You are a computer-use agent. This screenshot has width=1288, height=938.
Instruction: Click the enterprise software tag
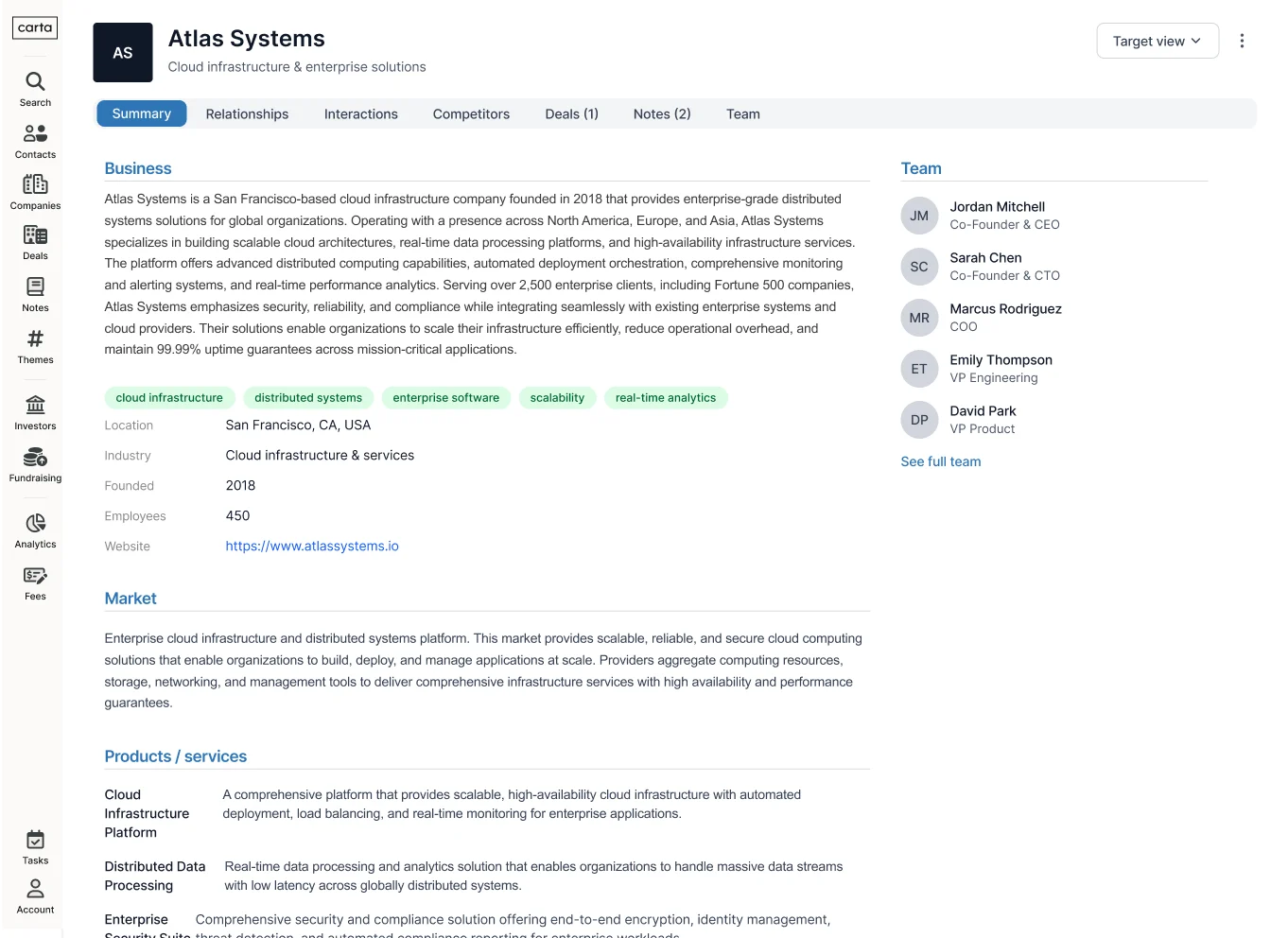(x=446, y=398)
